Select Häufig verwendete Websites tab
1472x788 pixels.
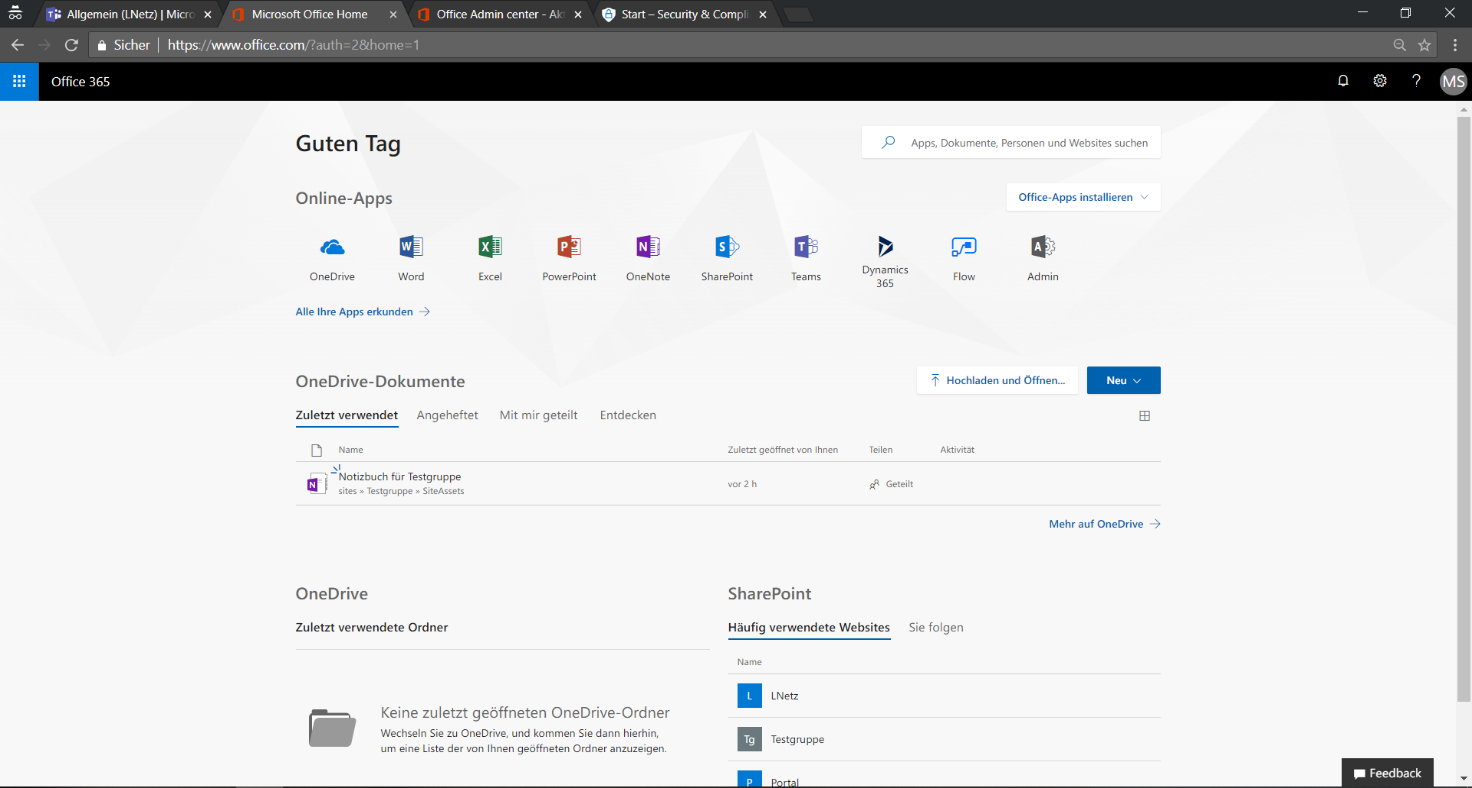[809, 628]
